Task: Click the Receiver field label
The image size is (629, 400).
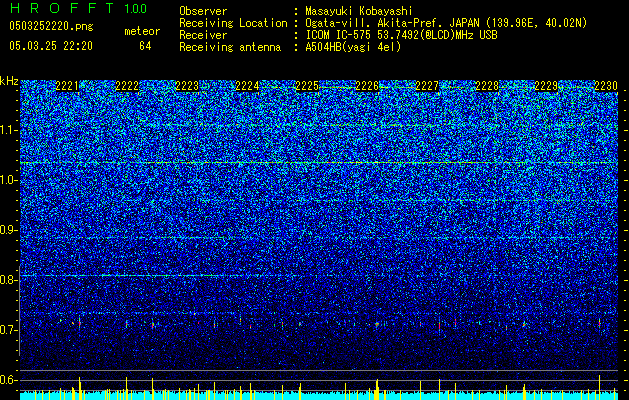Action: click(203, 35)
